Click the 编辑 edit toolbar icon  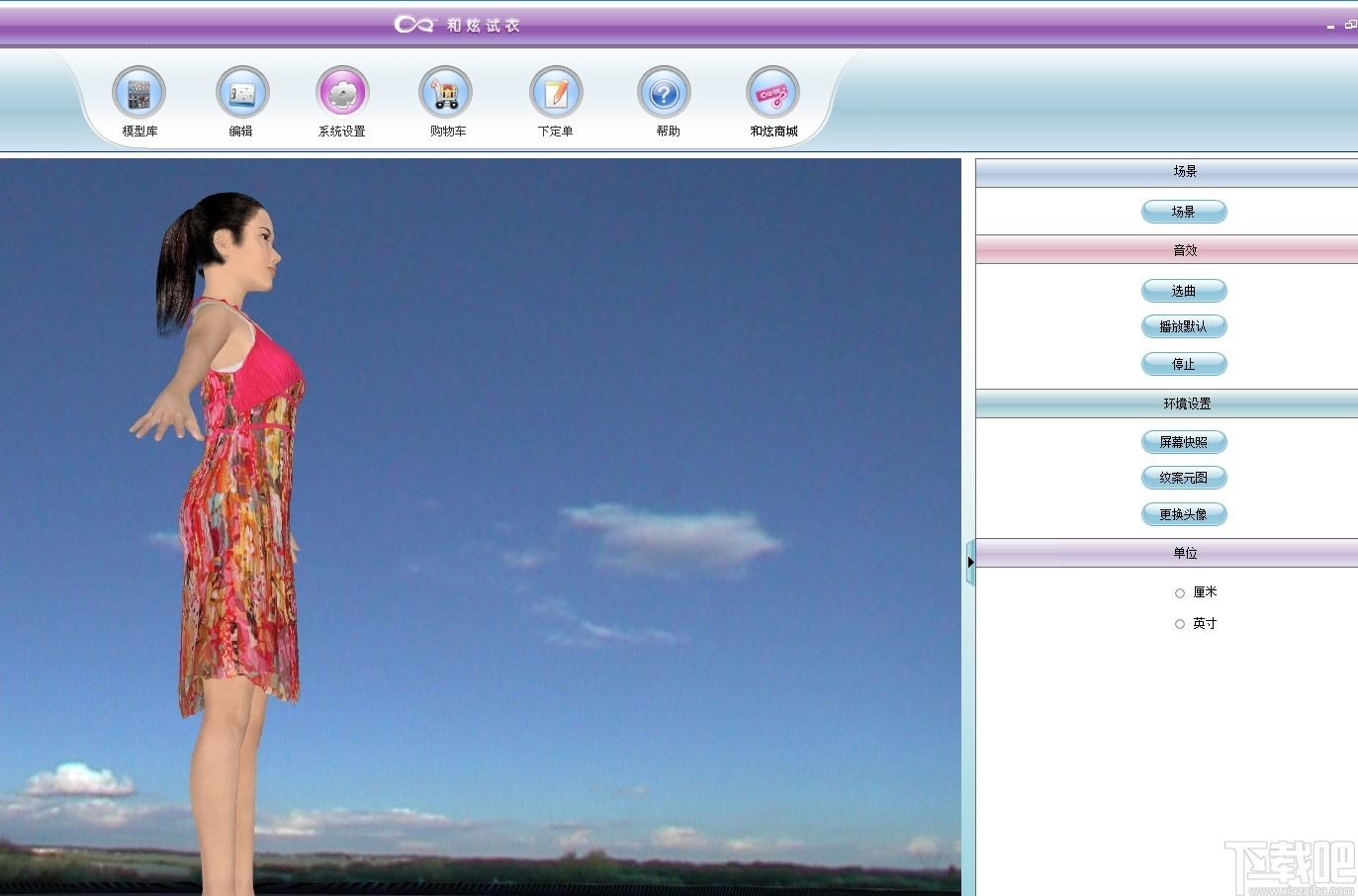(242, 93)
